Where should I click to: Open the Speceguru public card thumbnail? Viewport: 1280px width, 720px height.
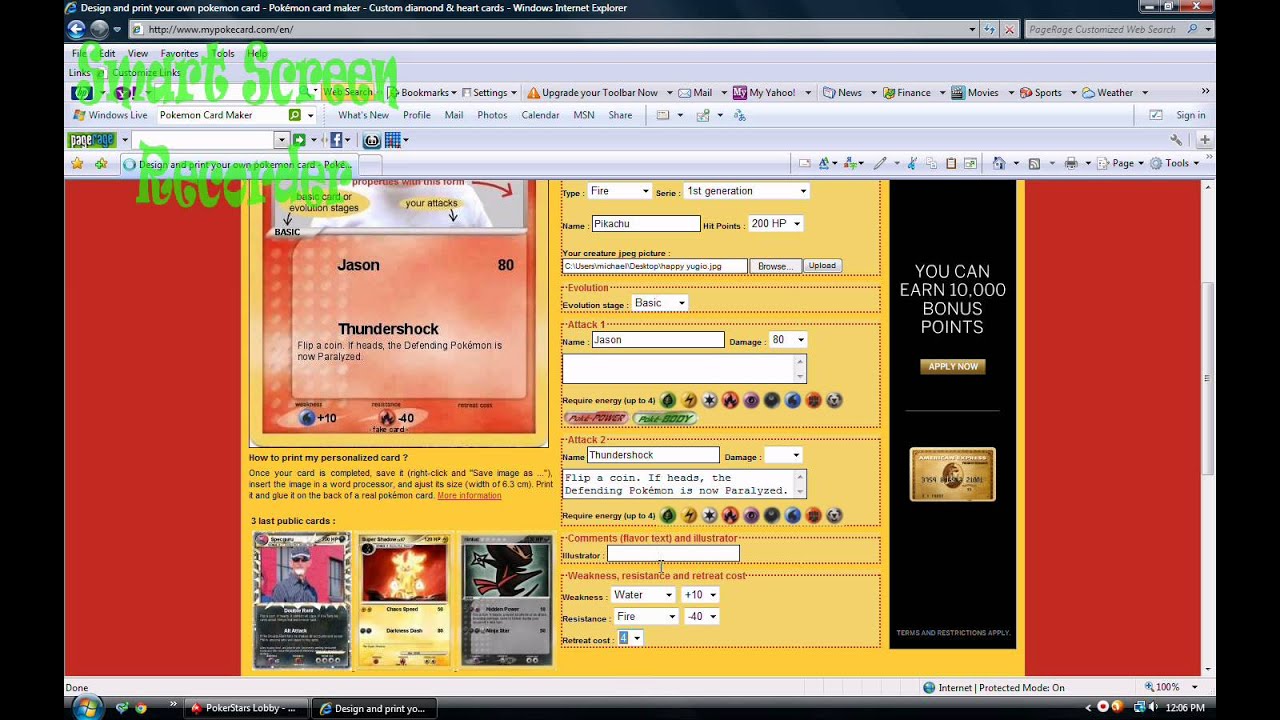tap(302, 600)
